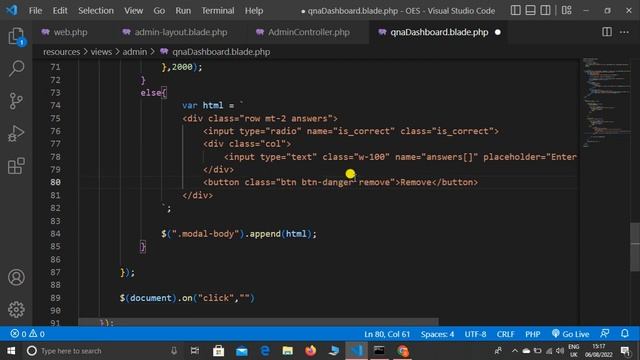Open the Search view in activity bar

click(x=16, y=68)
